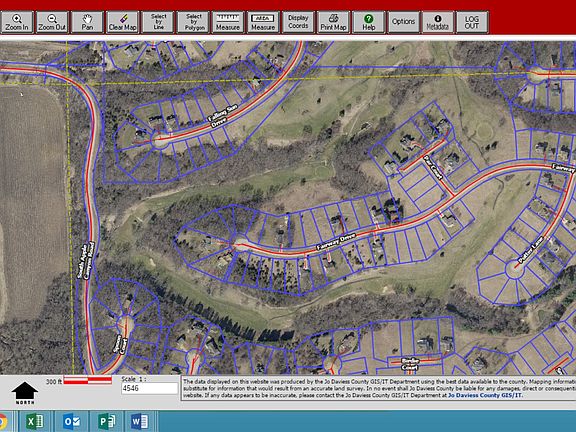Image resolution: width=576 pixels, height=432 pixels.
Task: Open the Options menu
Action: [403, 22]
